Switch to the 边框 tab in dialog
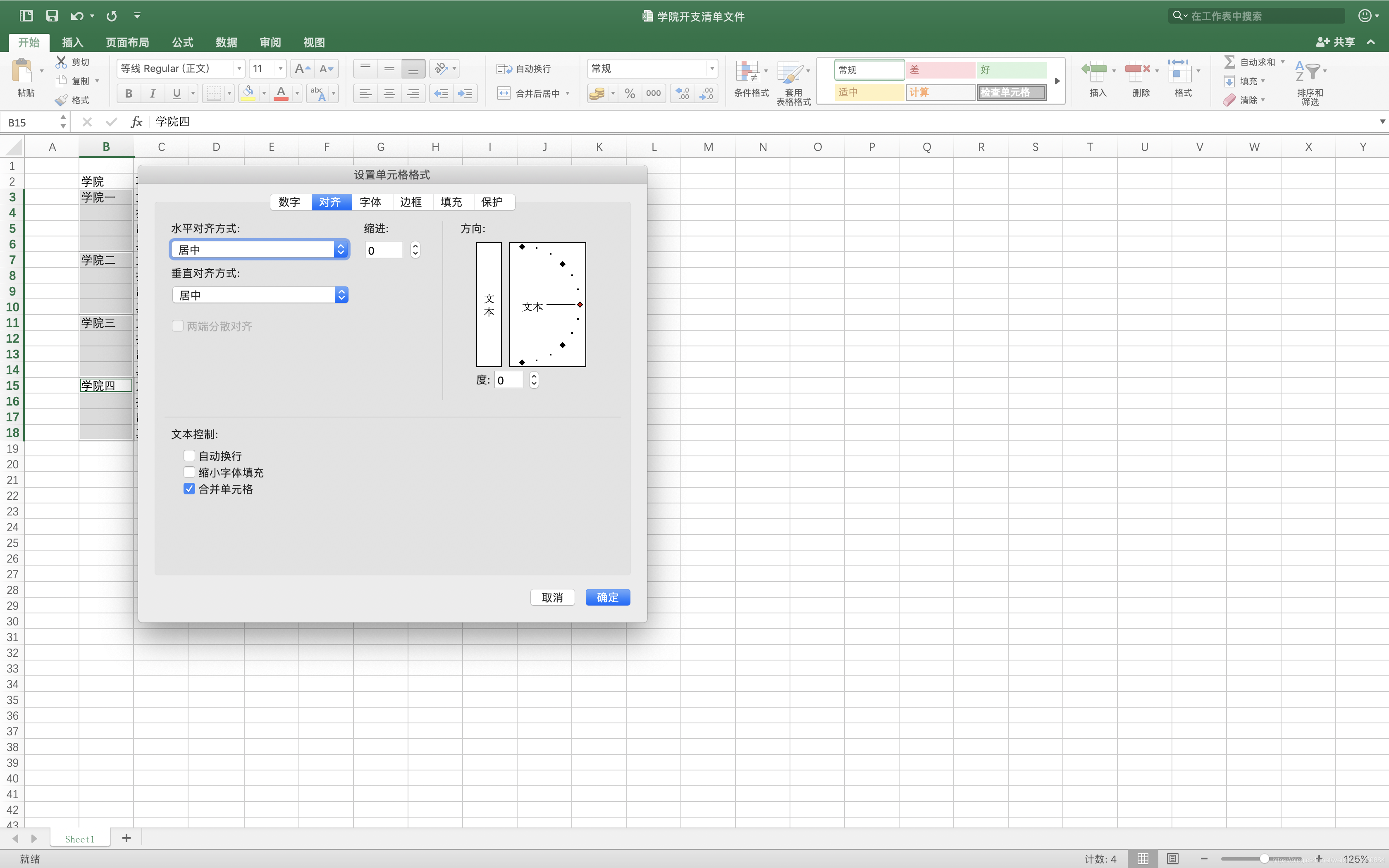 [x=412, y=202]
